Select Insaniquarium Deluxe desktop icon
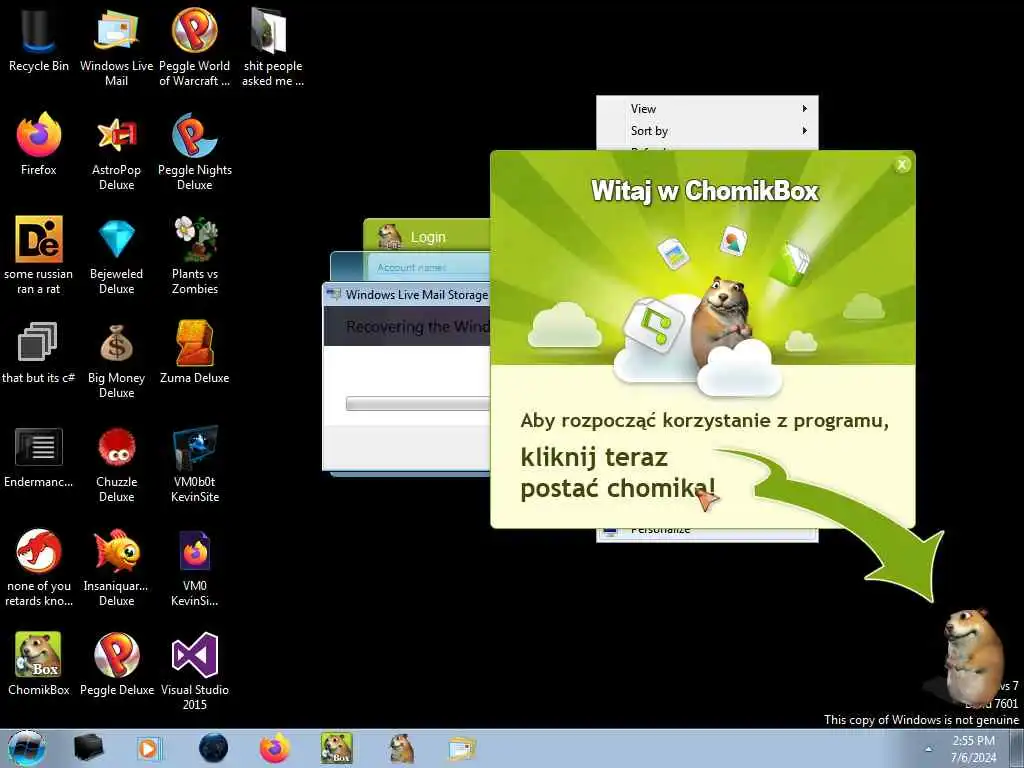 click(116, 567)
